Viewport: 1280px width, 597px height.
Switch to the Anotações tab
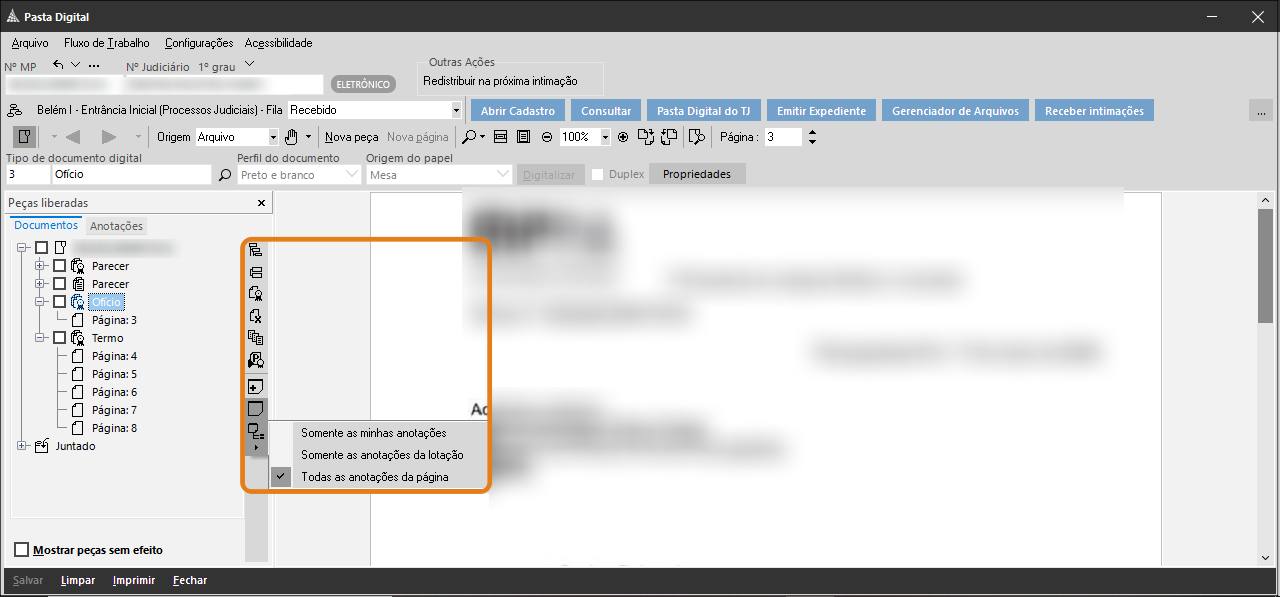pyautogui.click(x=117, y=226)
